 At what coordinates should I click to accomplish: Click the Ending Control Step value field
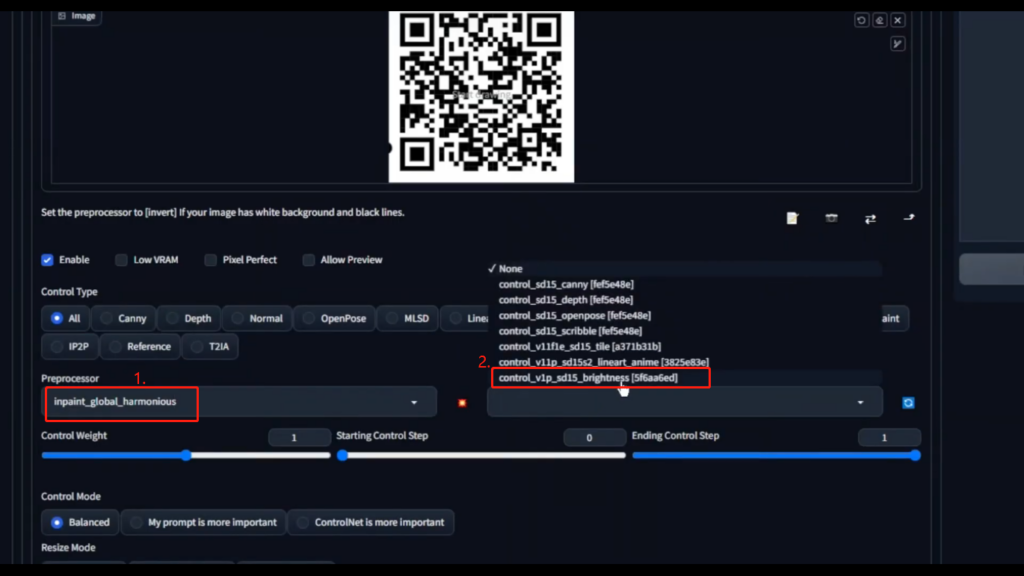click(889, 438)
